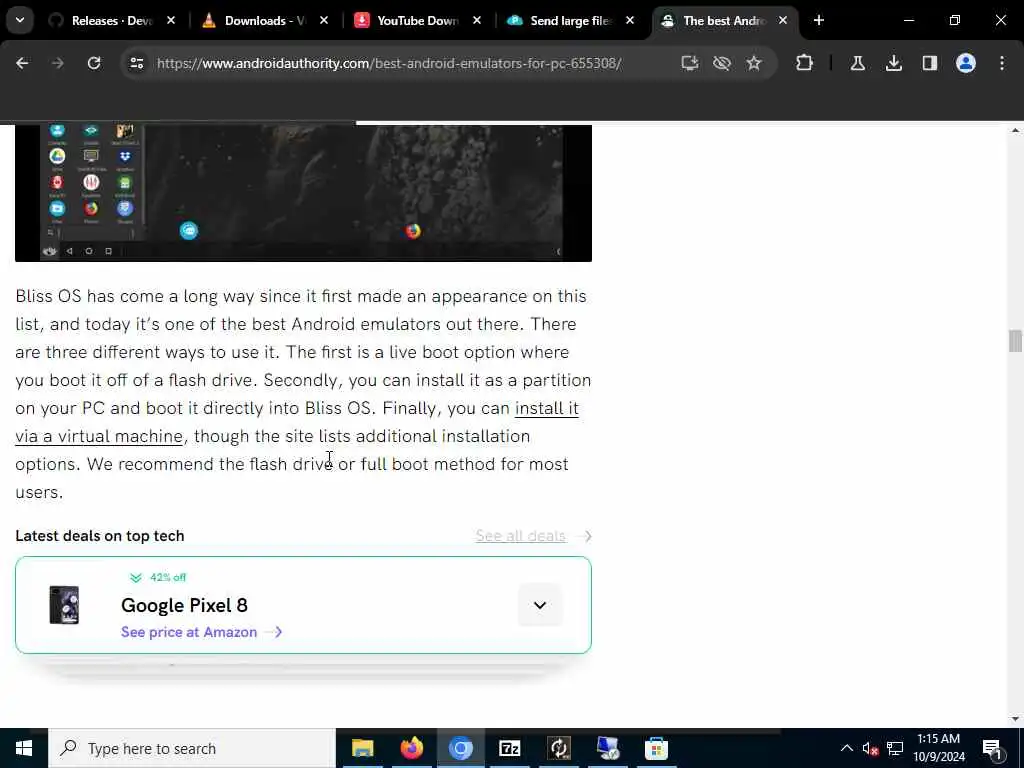Go back to the previous page
This screenshot has width=1024, height=768.
(22, 63)
